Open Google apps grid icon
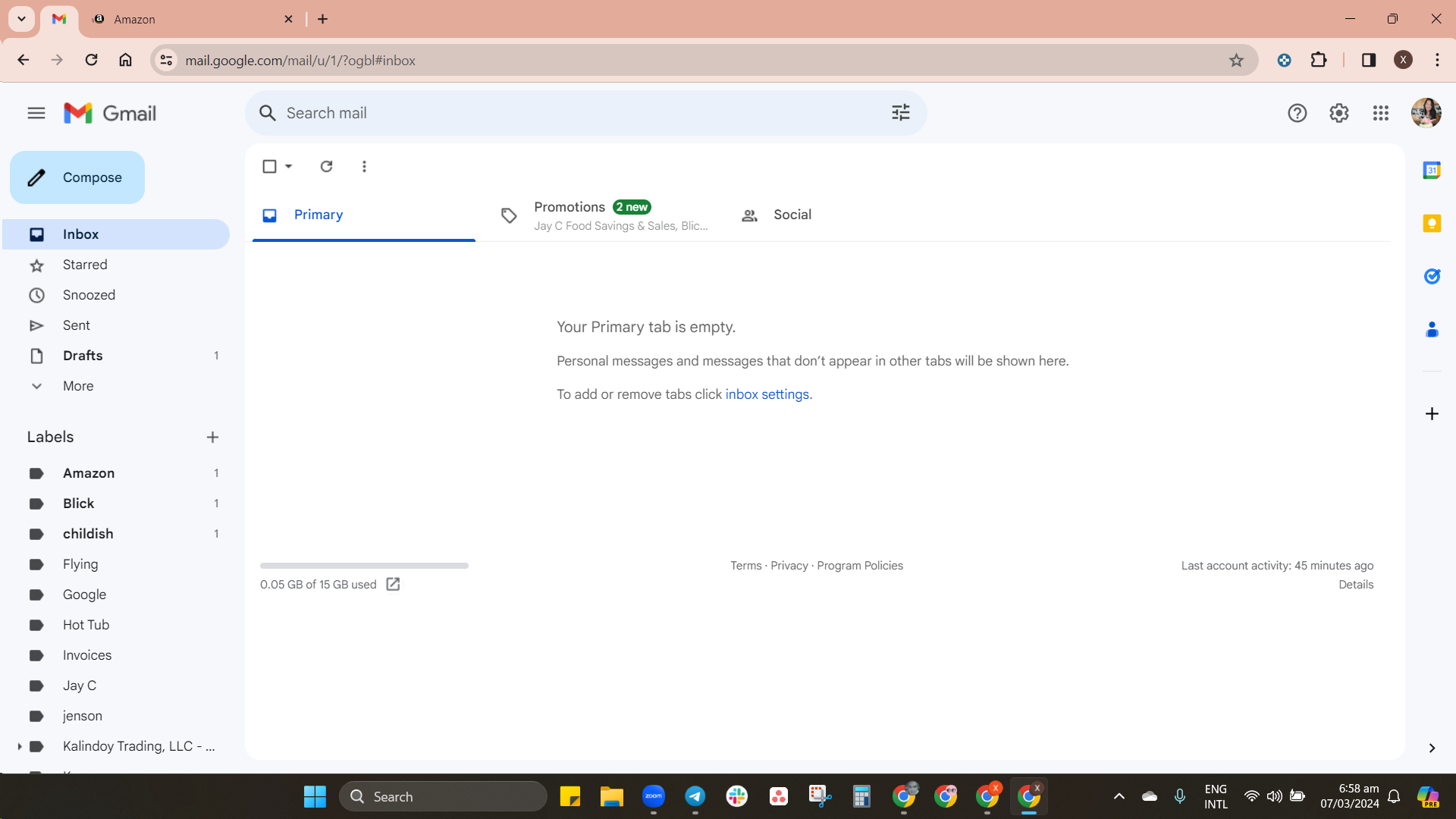 click(x=1380, y=114)
